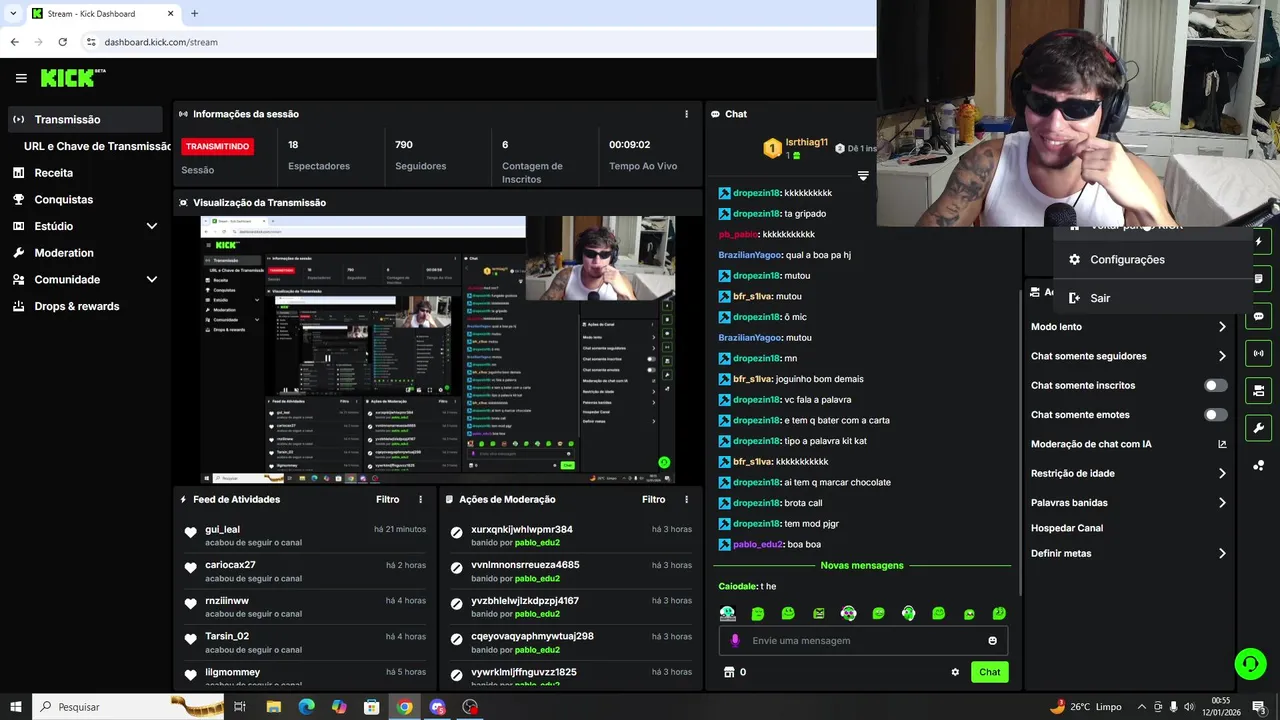Open Transmissão in sidebar
This screenshot has width=1280, height=720.
(x=84, y=119)
